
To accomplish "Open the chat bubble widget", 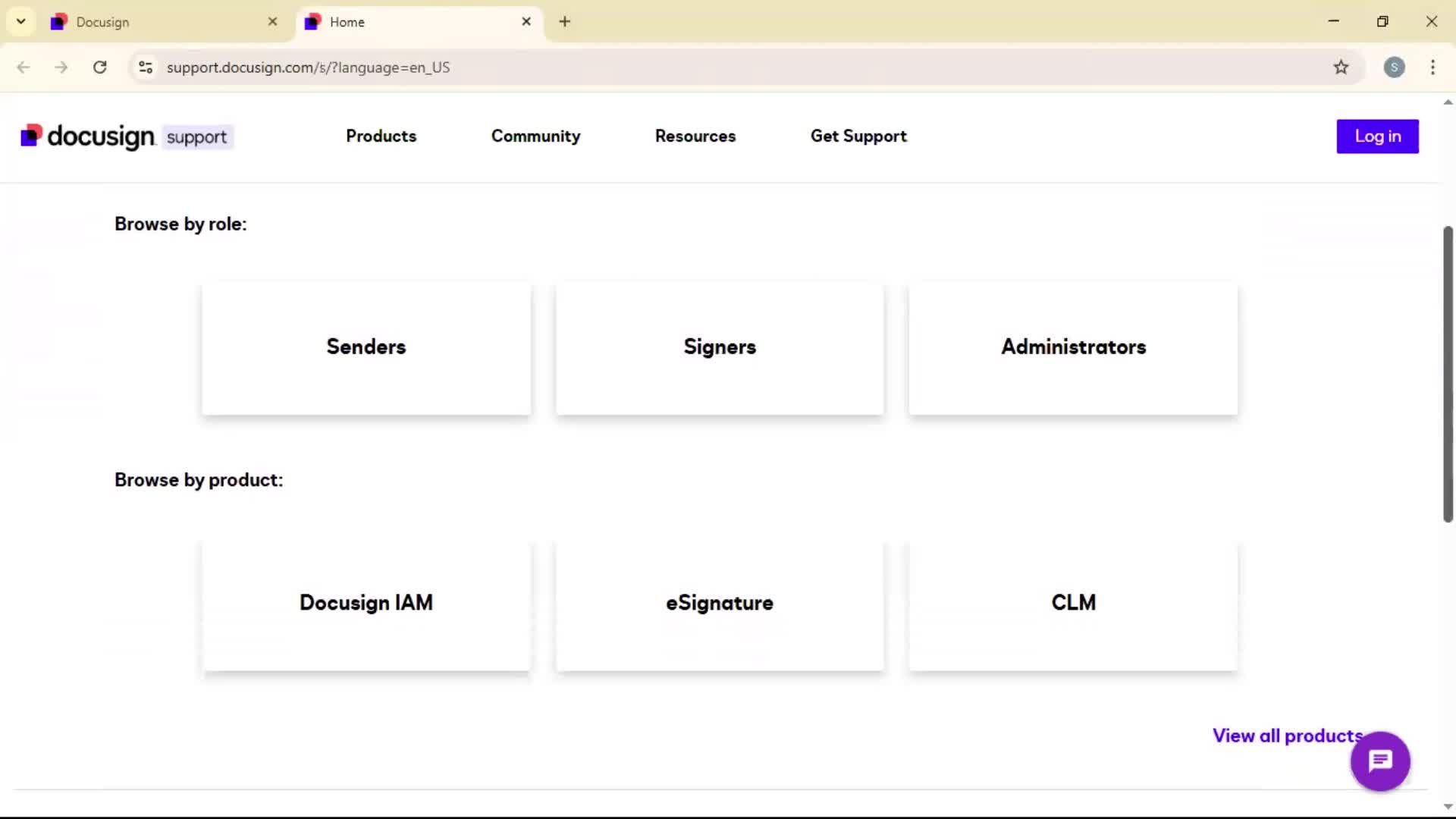I will (1380, 761).
